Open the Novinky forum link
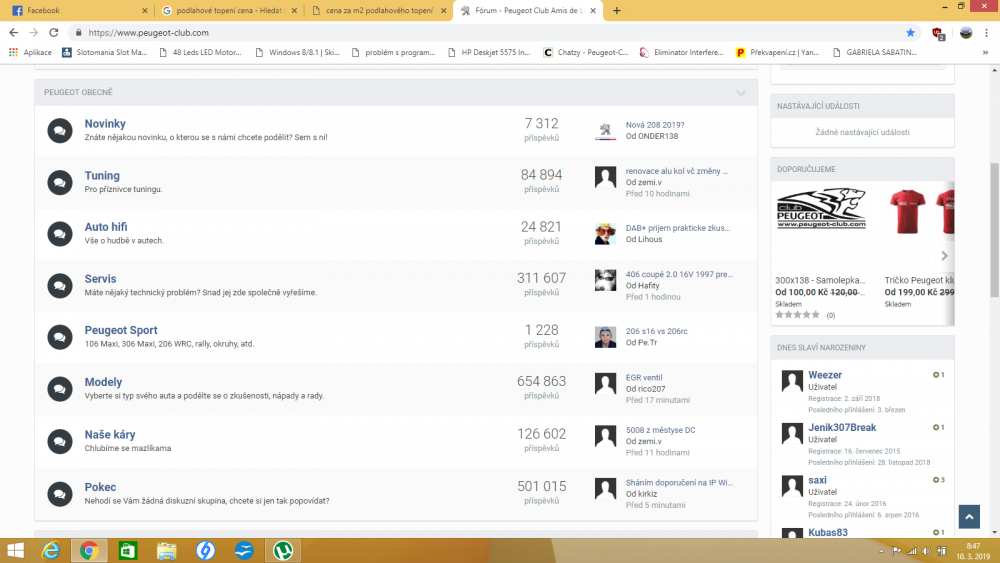 tap(105, 124)
